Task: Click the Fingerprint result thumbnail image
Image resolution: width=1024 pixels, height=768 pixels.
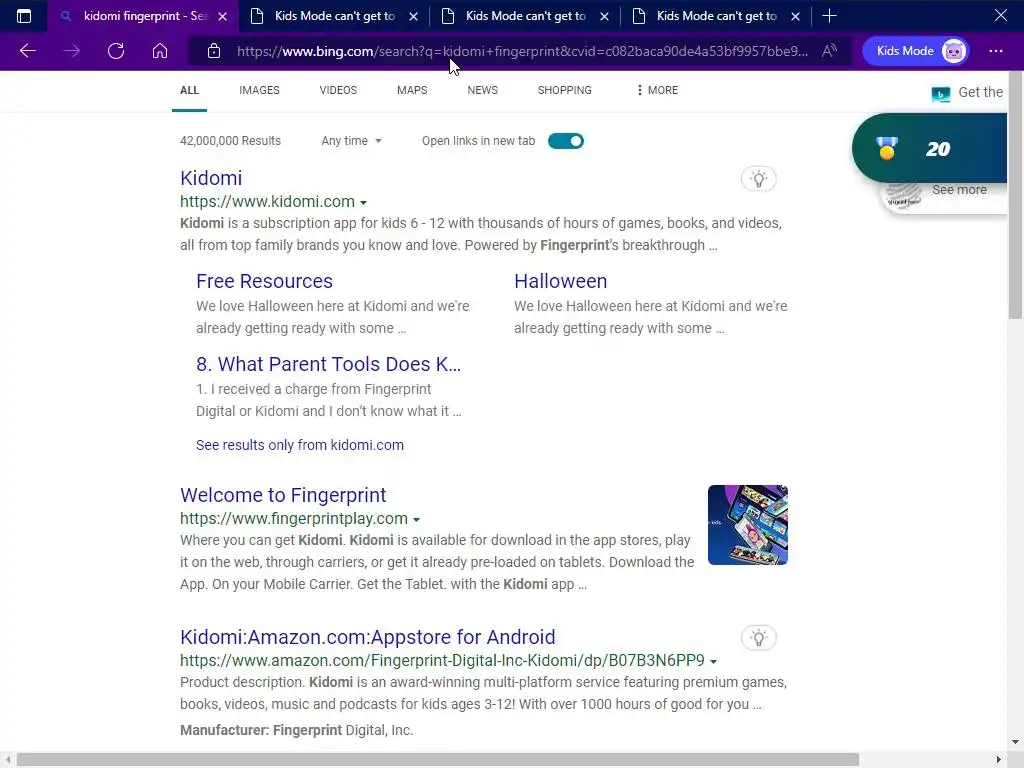Action: [748, 525]
